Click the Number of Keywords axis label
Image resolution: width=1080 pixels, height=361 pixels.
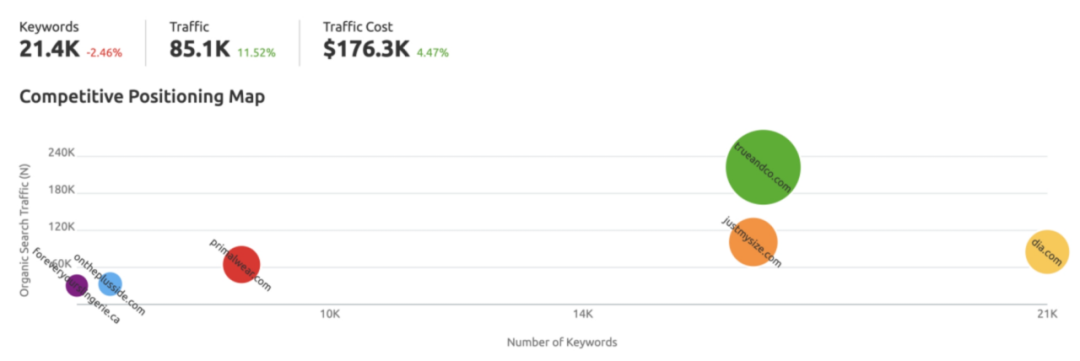[562, 342]
